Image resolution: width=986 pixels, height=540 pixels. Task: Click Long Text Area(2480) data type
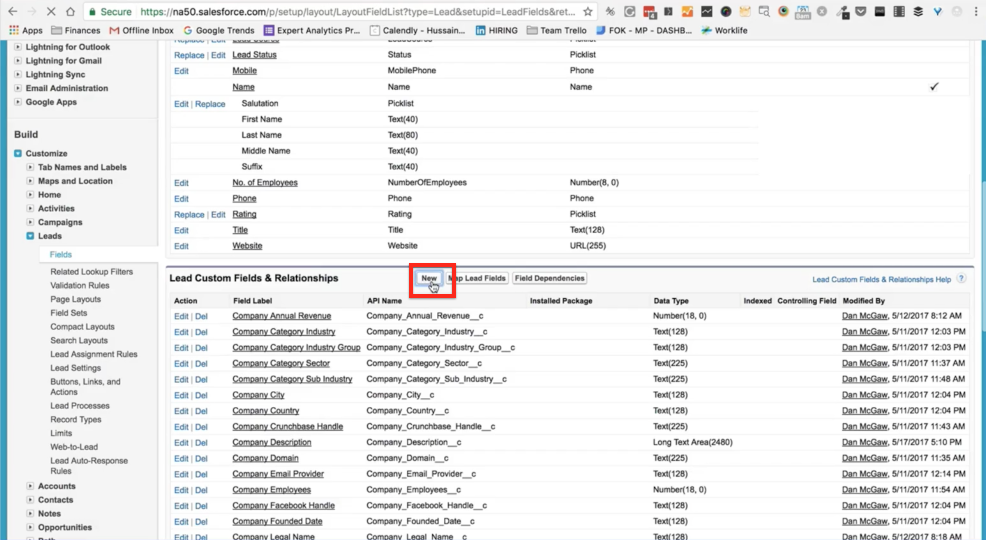(693, 443)
